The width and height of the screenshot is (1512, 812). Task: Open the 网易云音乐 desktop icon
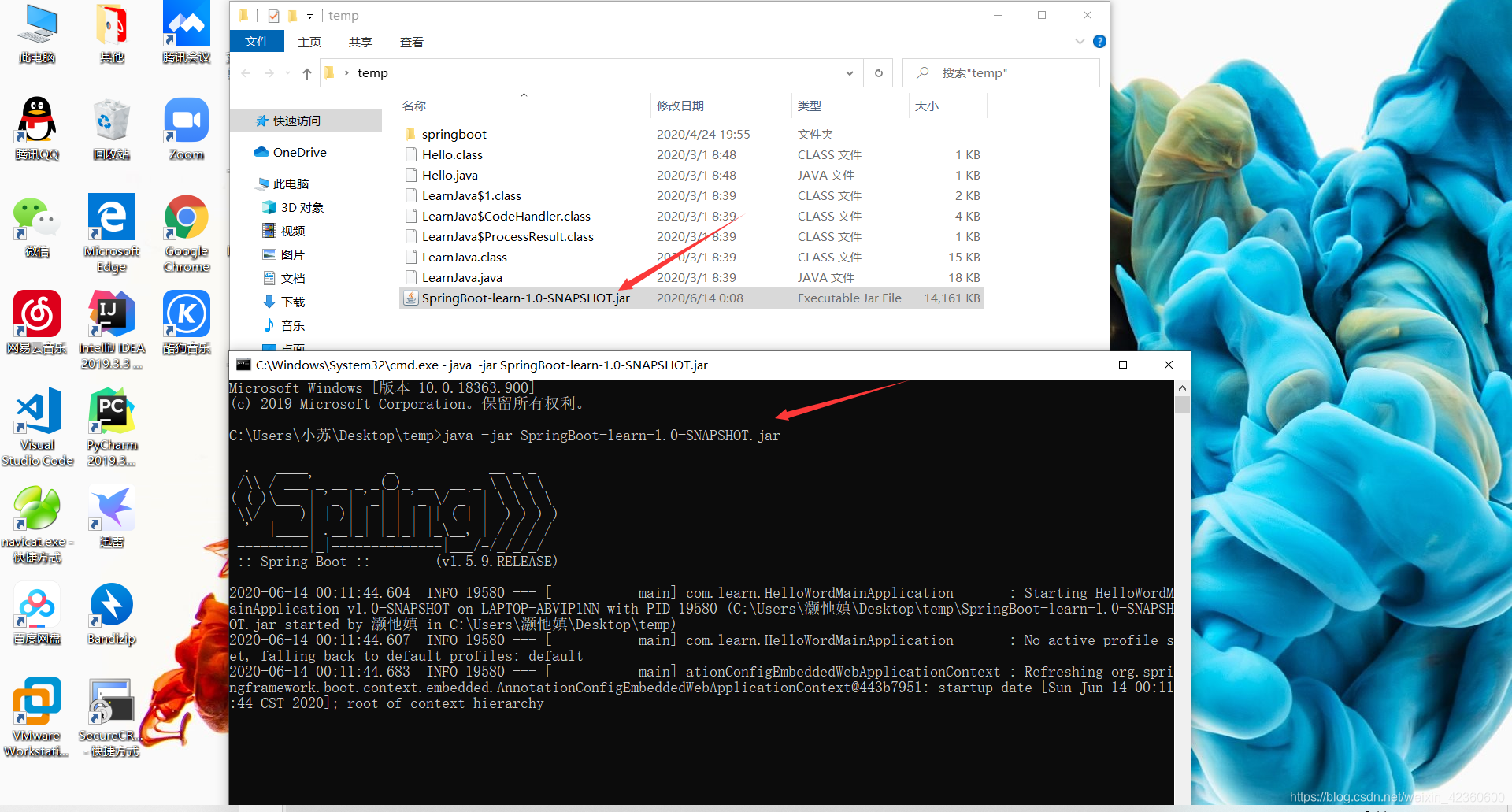37,323
